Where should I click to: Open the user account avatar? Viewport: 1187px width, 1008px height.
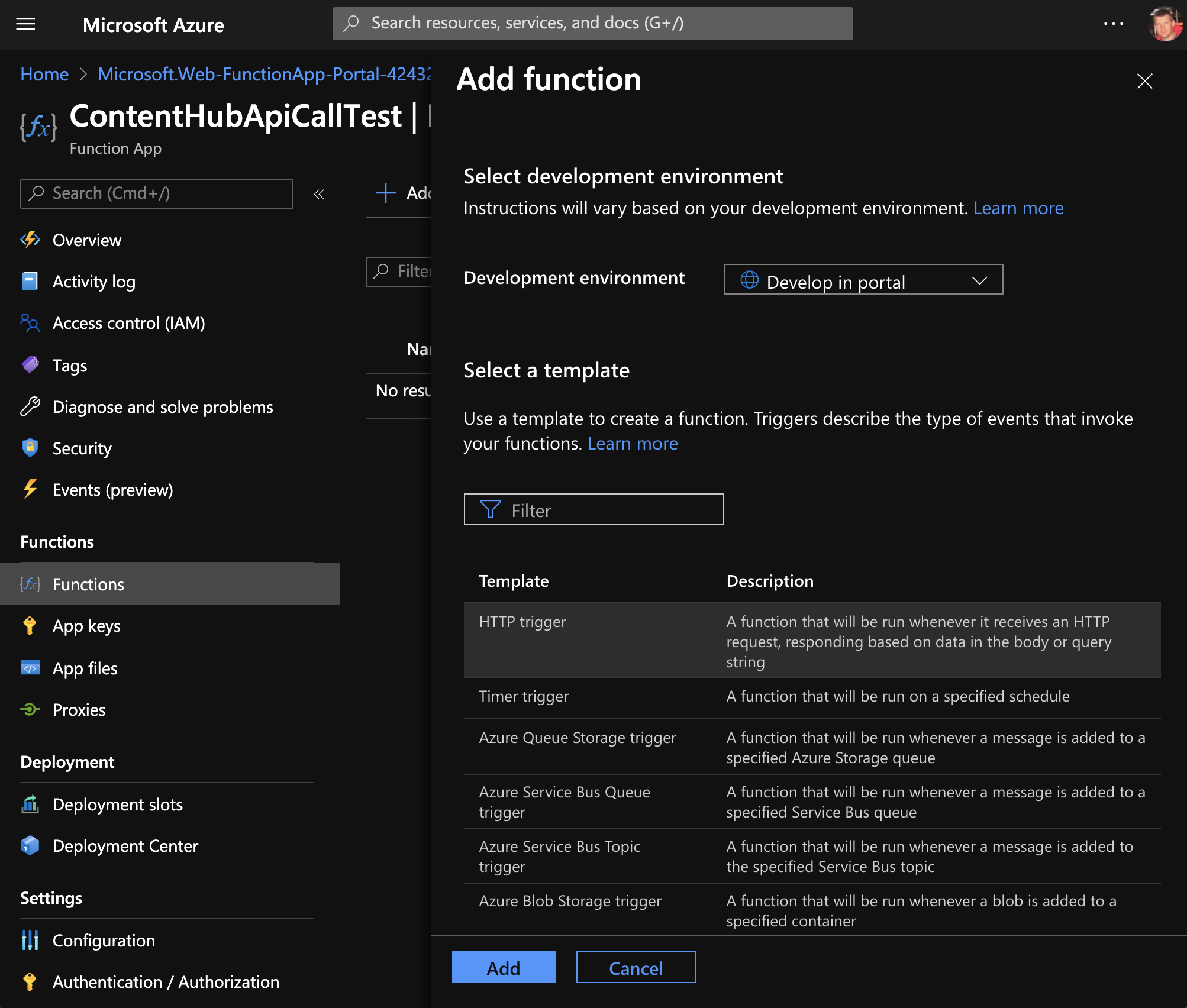[1165, 24]
